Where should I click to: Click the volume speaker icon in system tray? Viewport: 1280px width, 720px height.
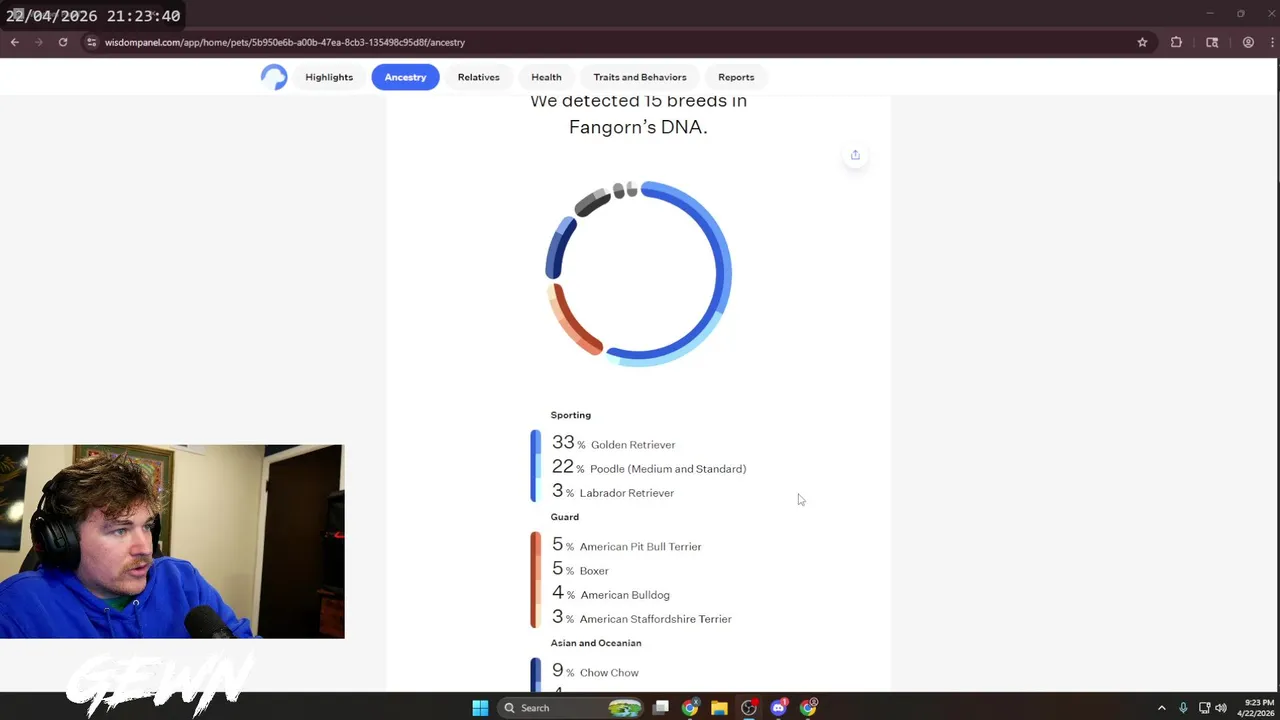[x=1221, y=708]
